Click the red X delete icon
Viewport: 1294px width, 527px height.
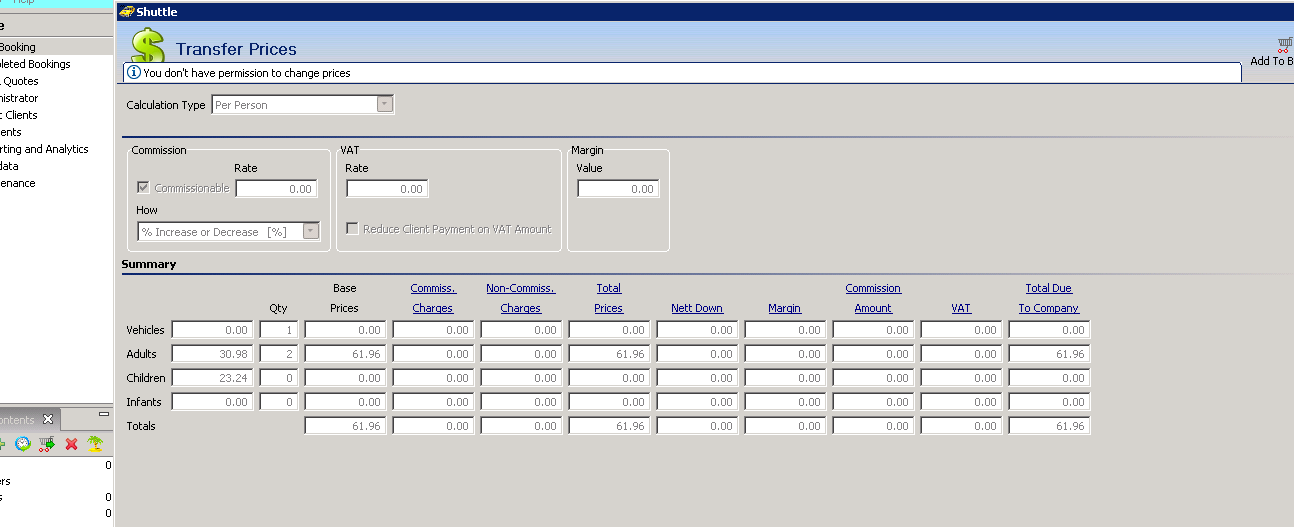click(71, 444)
